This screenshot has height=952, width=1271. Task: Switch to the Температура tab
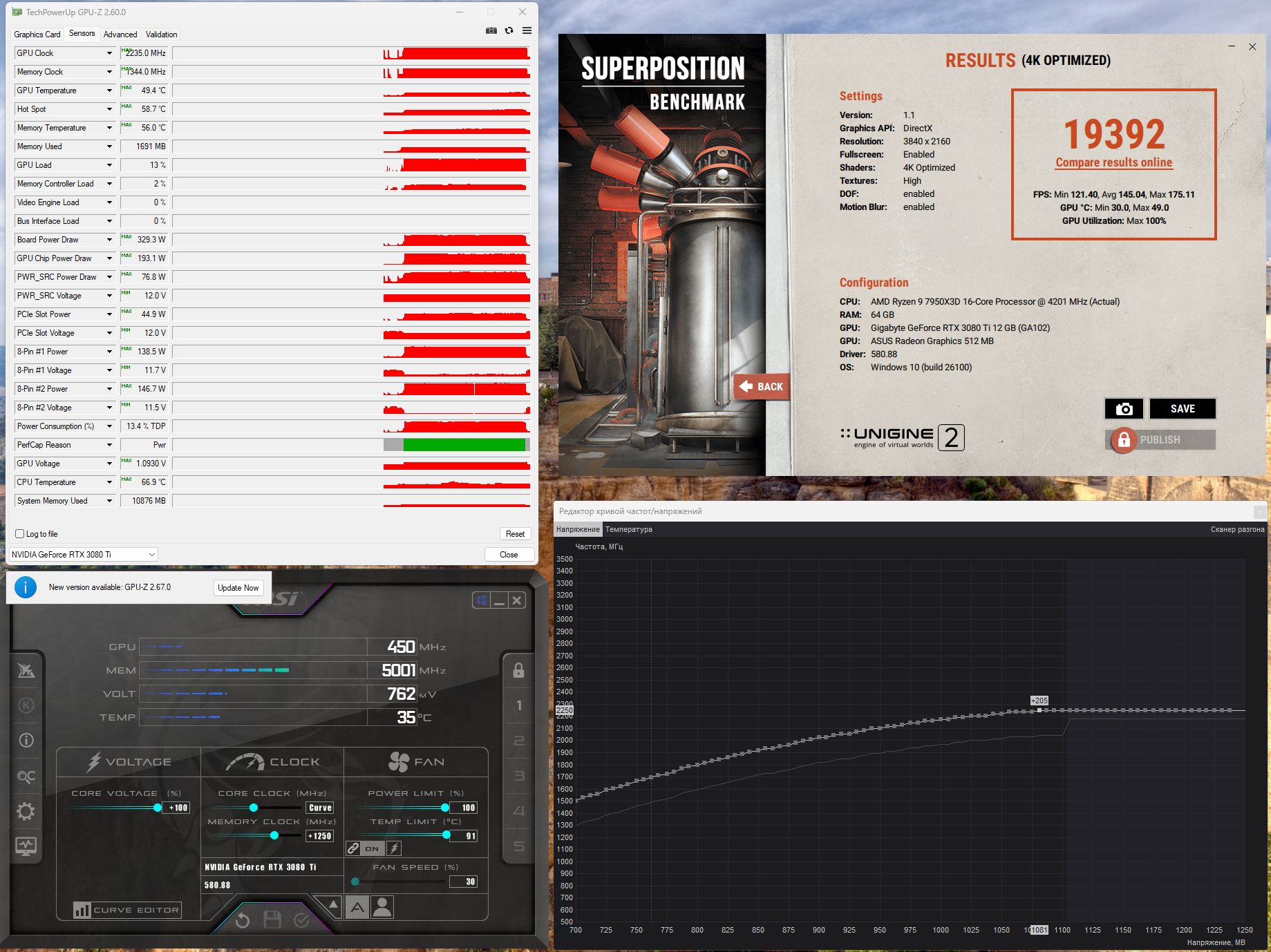(x=628, y=530)
